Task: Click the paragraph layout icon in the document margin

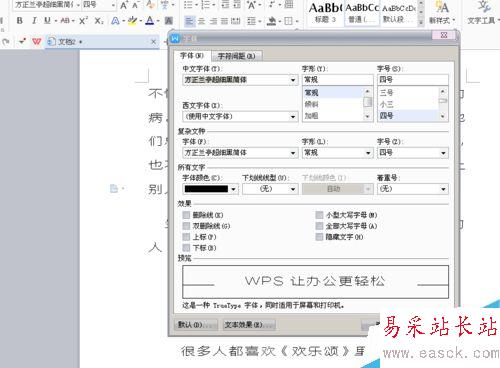Action: 114,189
